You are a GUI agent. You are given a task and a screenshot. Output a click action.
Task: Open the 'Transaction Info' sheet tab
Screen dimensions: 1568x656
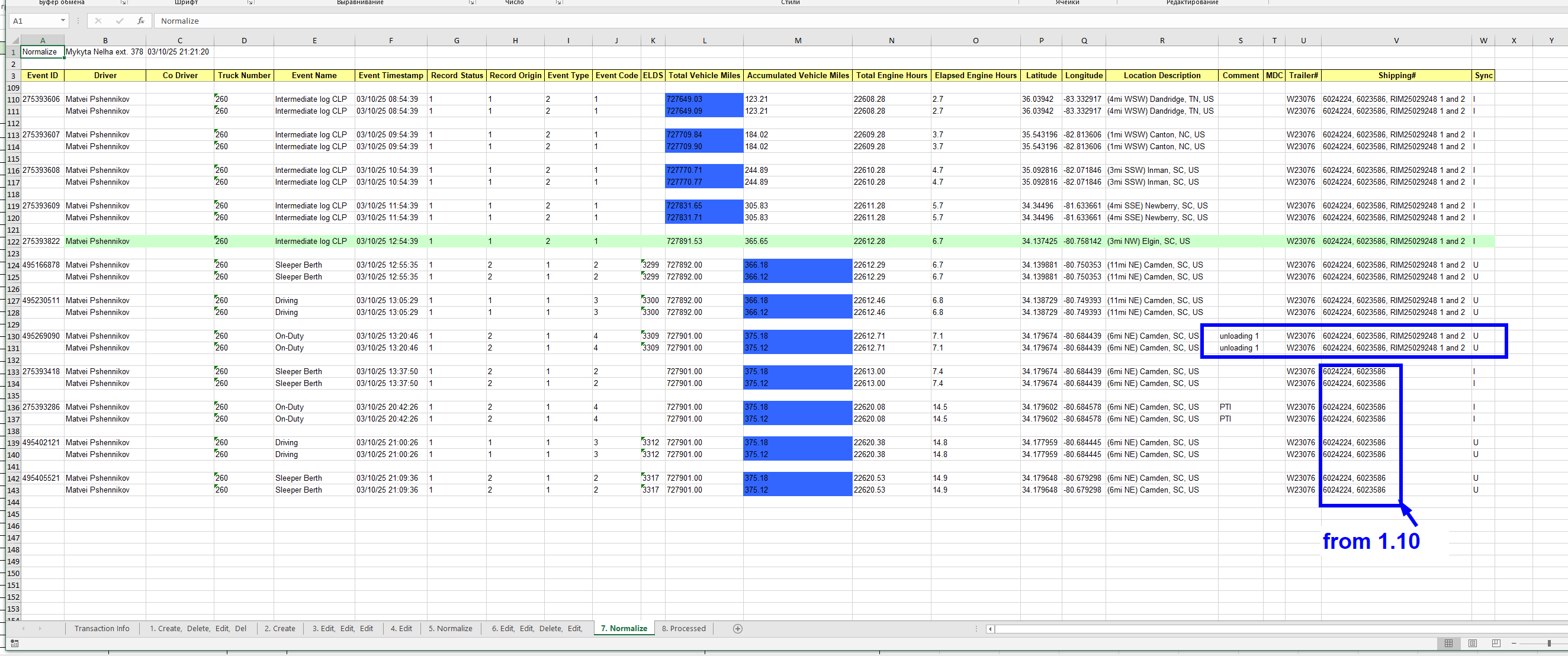[x=102, y=629]
